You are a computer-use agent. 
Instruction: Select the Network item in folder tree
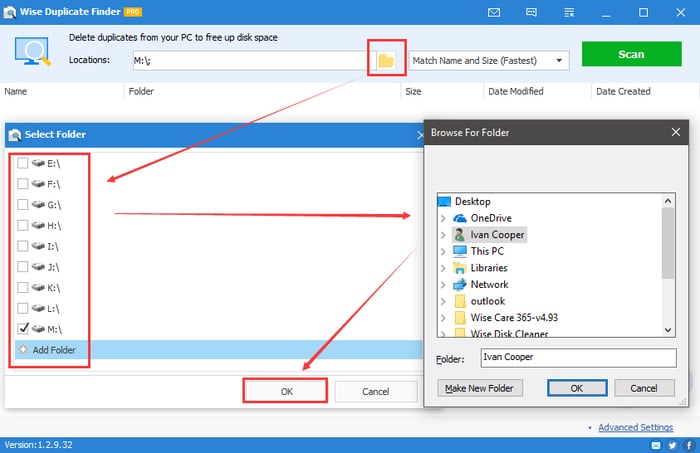(489, 285)
